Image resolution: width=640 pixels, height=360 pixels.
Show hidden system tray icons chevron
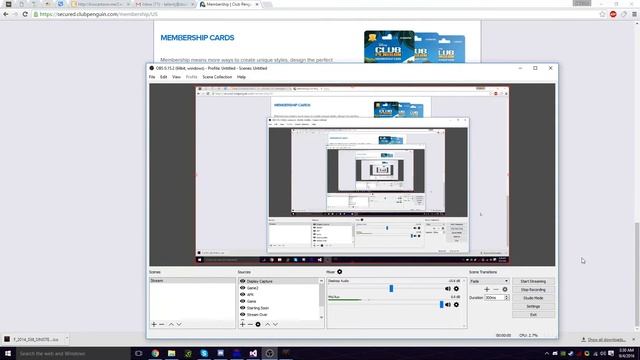click(x=547, y=353)
